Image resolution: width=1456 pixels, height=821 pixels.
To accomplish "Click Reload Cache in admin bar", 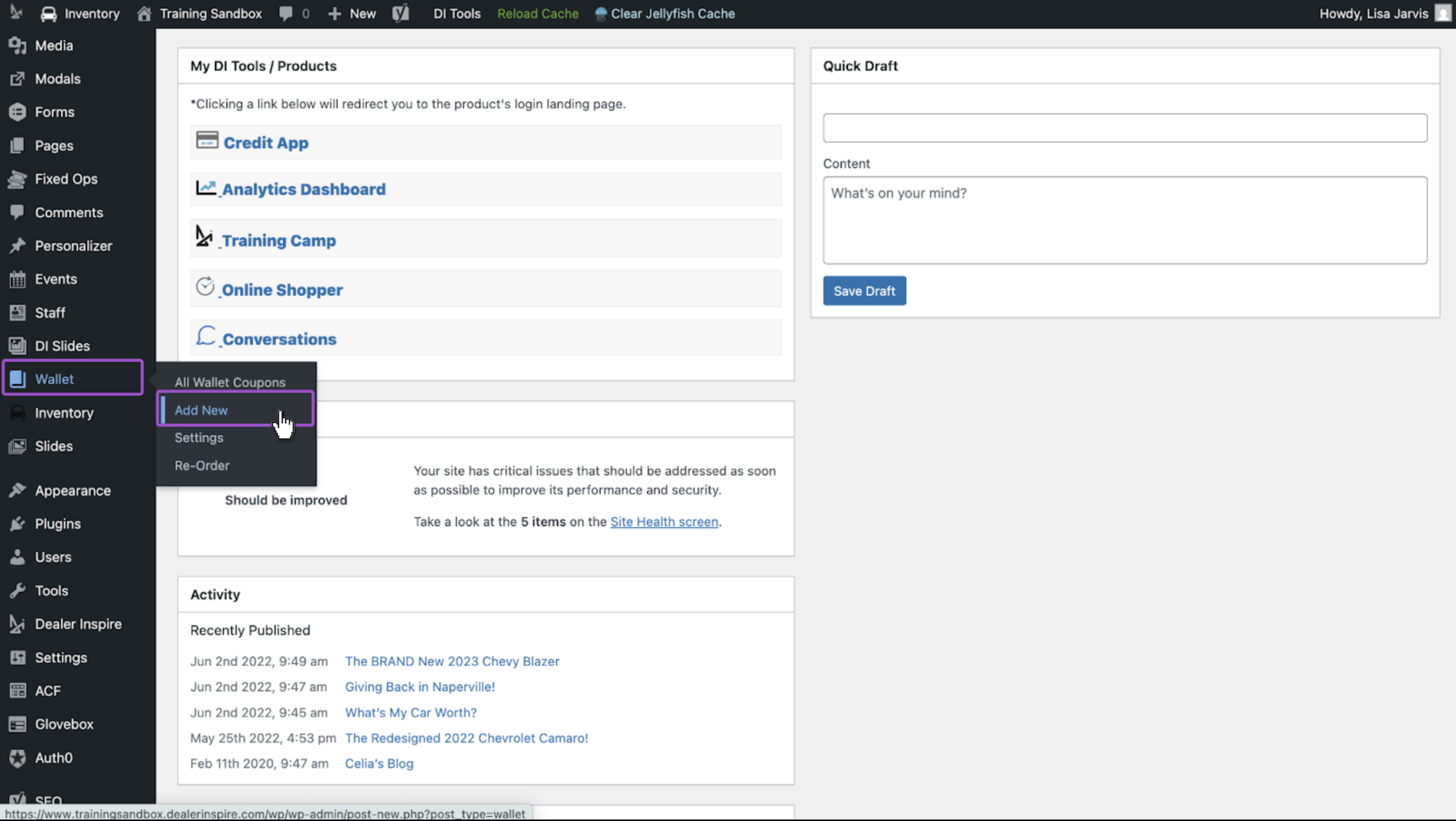I will point(537,14).
